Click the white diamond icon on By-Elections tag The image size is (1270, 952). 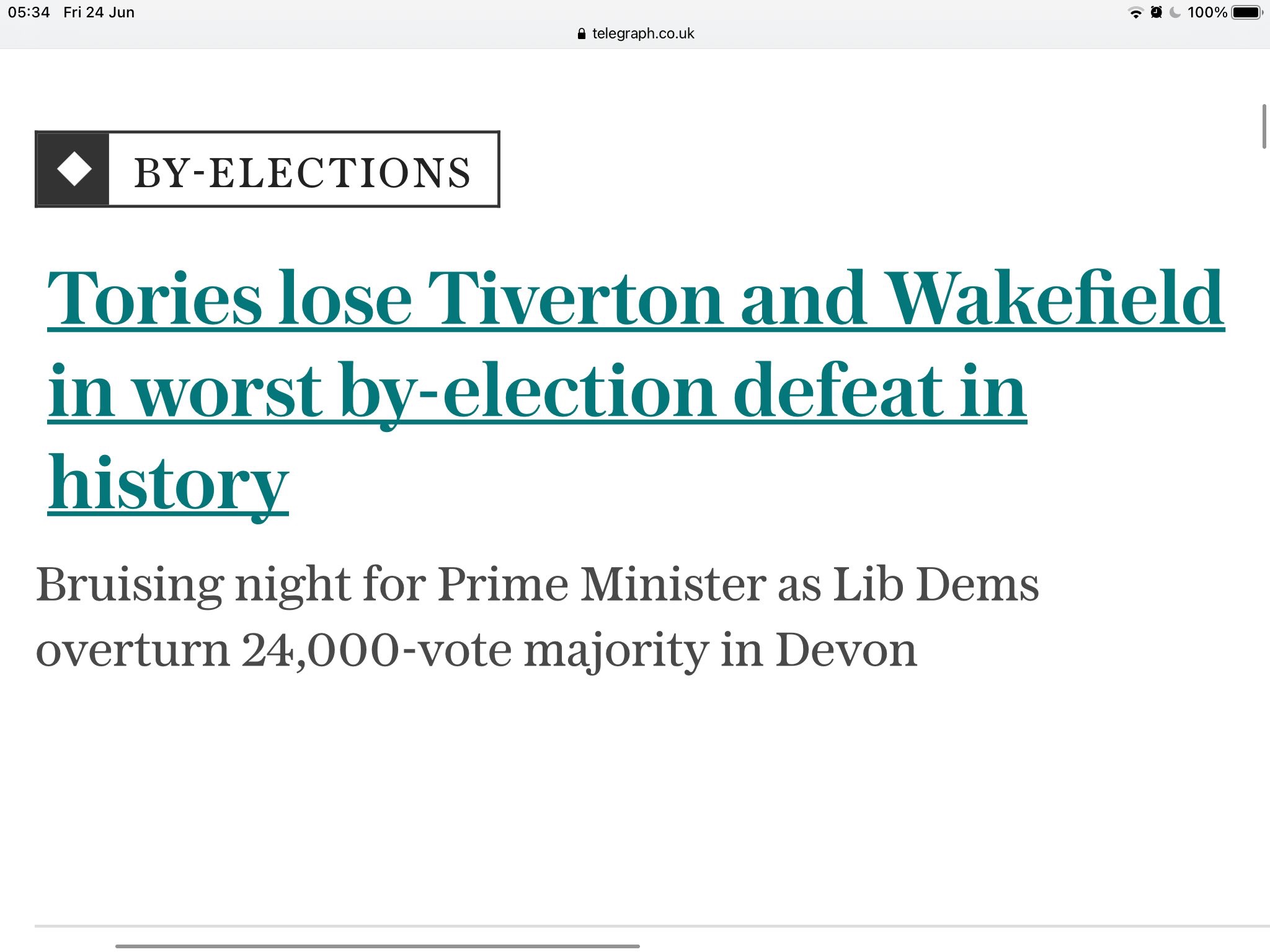(x=74, y=169)
